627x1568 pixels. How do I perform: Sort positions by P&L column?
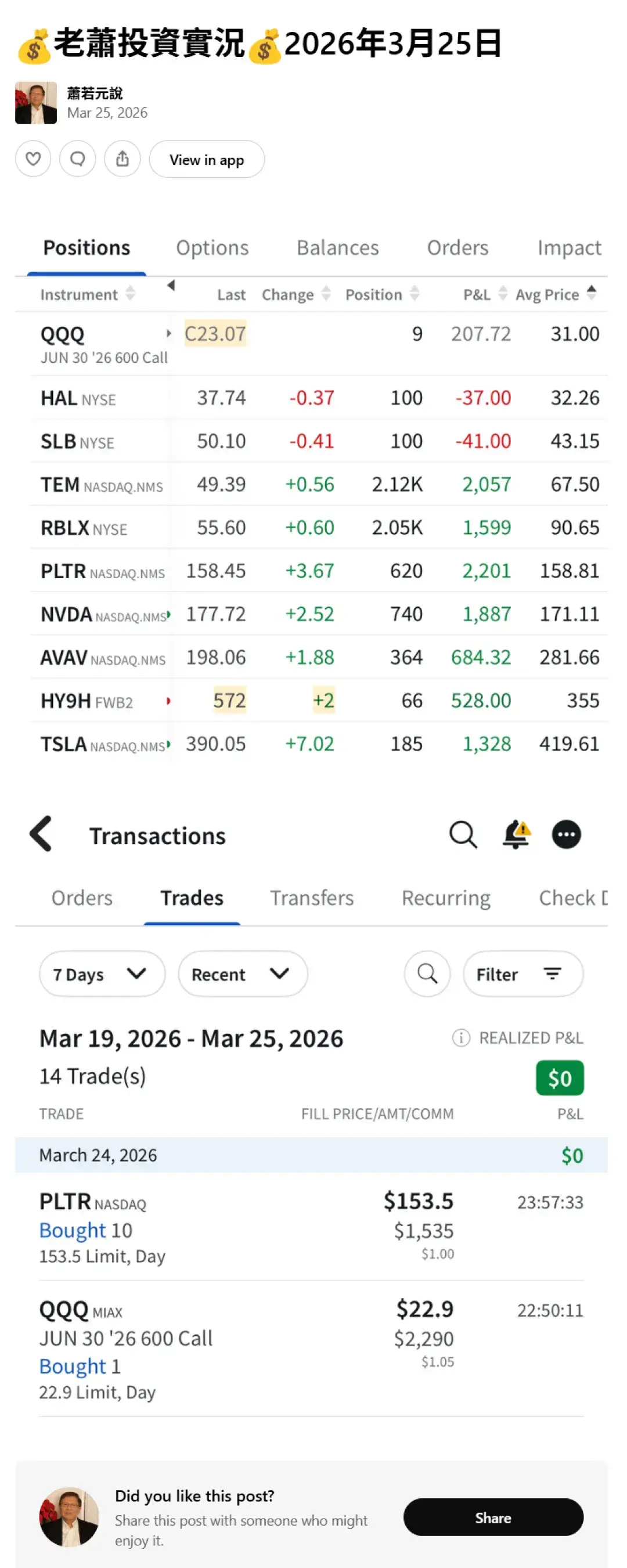point(485,294)
